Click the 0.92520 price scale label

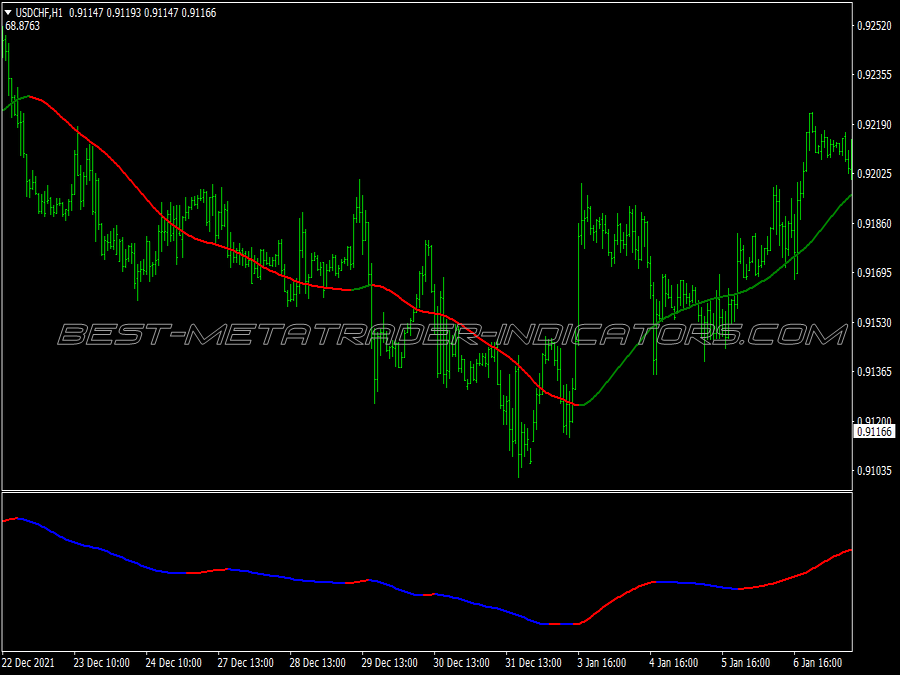point(875,26)
